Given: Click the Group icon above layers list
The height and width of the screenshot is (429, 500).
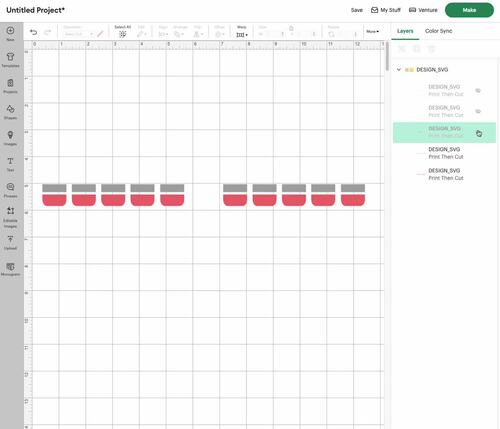Looking at the screenshot, I should tap(402, 49).
